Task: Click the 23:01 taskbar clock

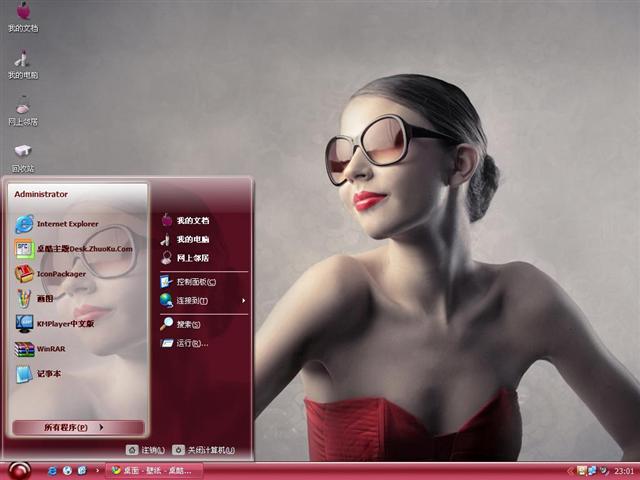Action: [x=624, y=471]
